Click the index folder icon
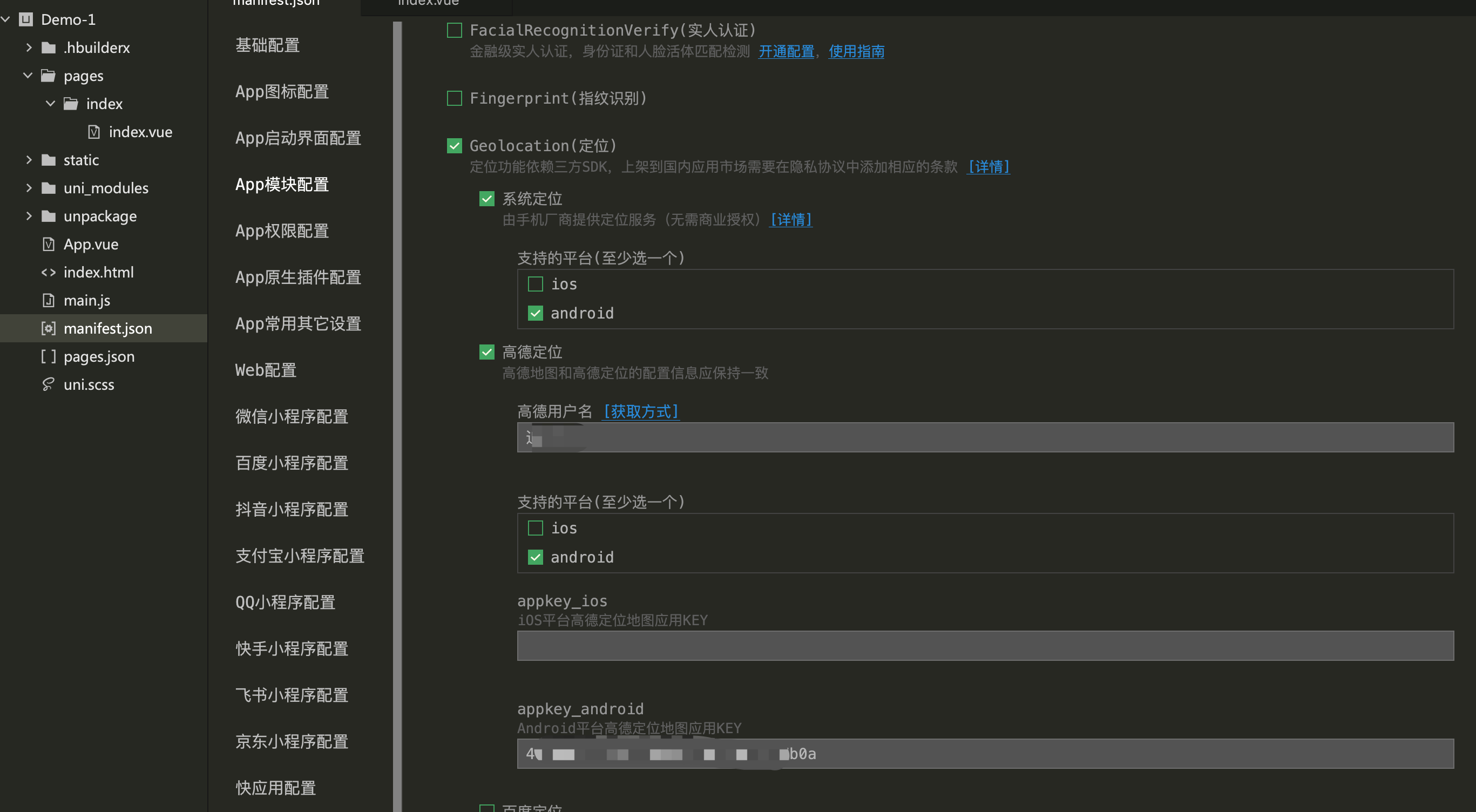1476x812 pixels. point(71,104)
